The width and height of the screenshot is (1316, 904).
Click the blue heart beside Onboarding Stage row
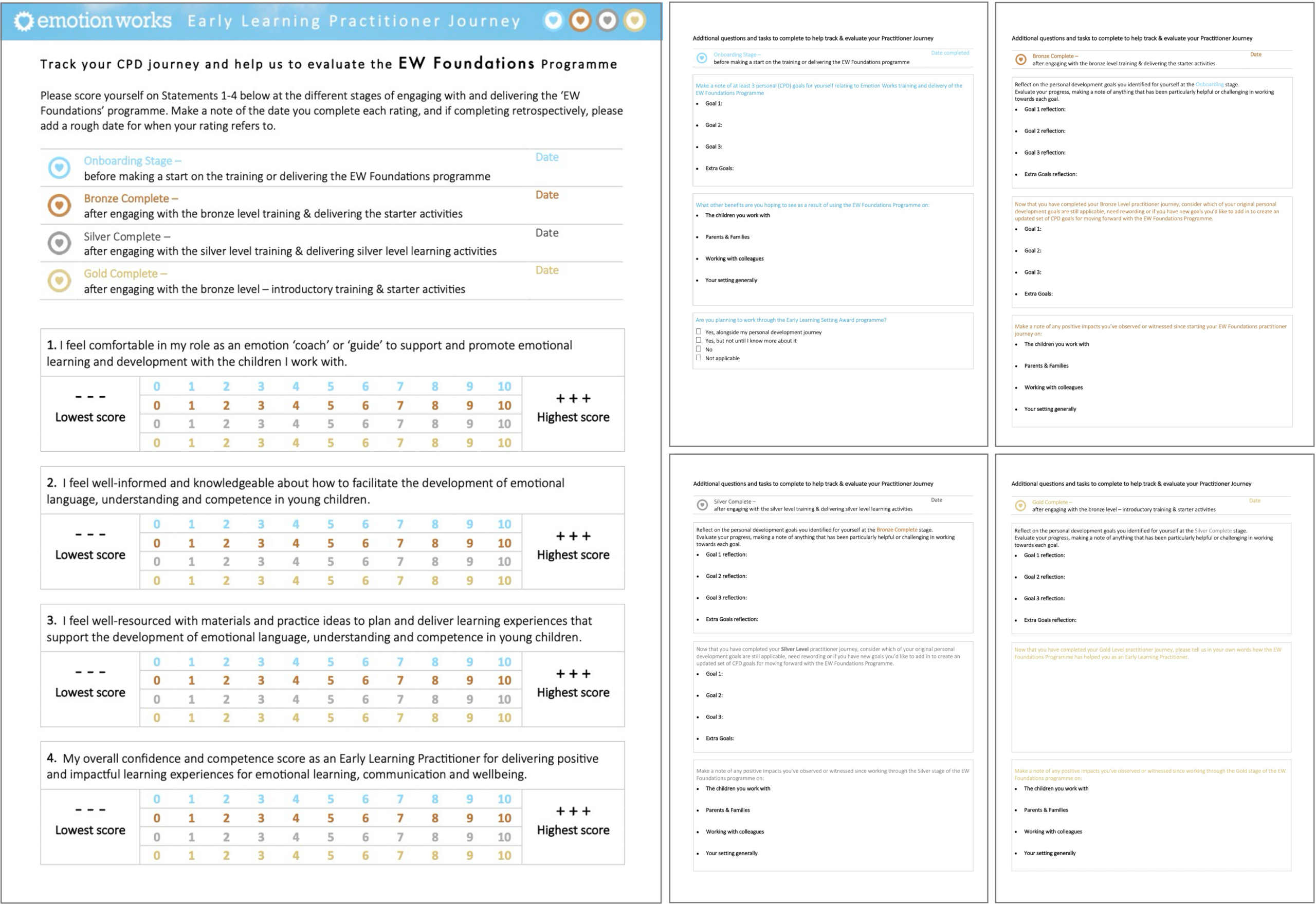(x=59, y=168)
